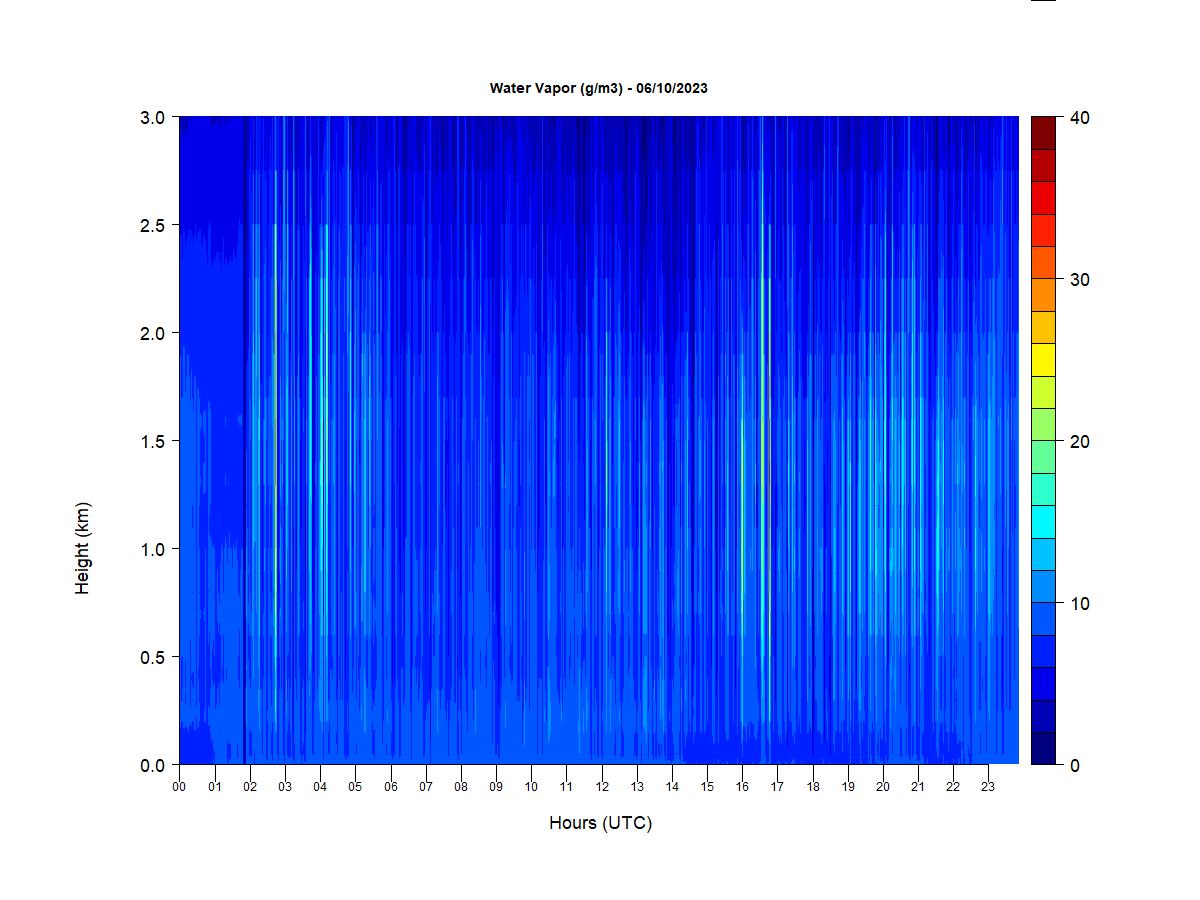This screenshot has height=900, width=1200.
Task: Pick the darkest navy swatch at colorbar bottom
Action: [x=1043, y=748]
